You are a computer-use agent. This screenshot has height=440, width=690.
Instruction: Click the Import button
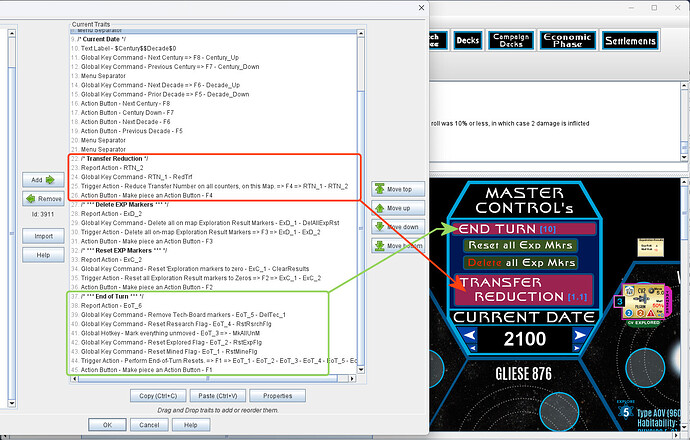click(x=42, y=236)
